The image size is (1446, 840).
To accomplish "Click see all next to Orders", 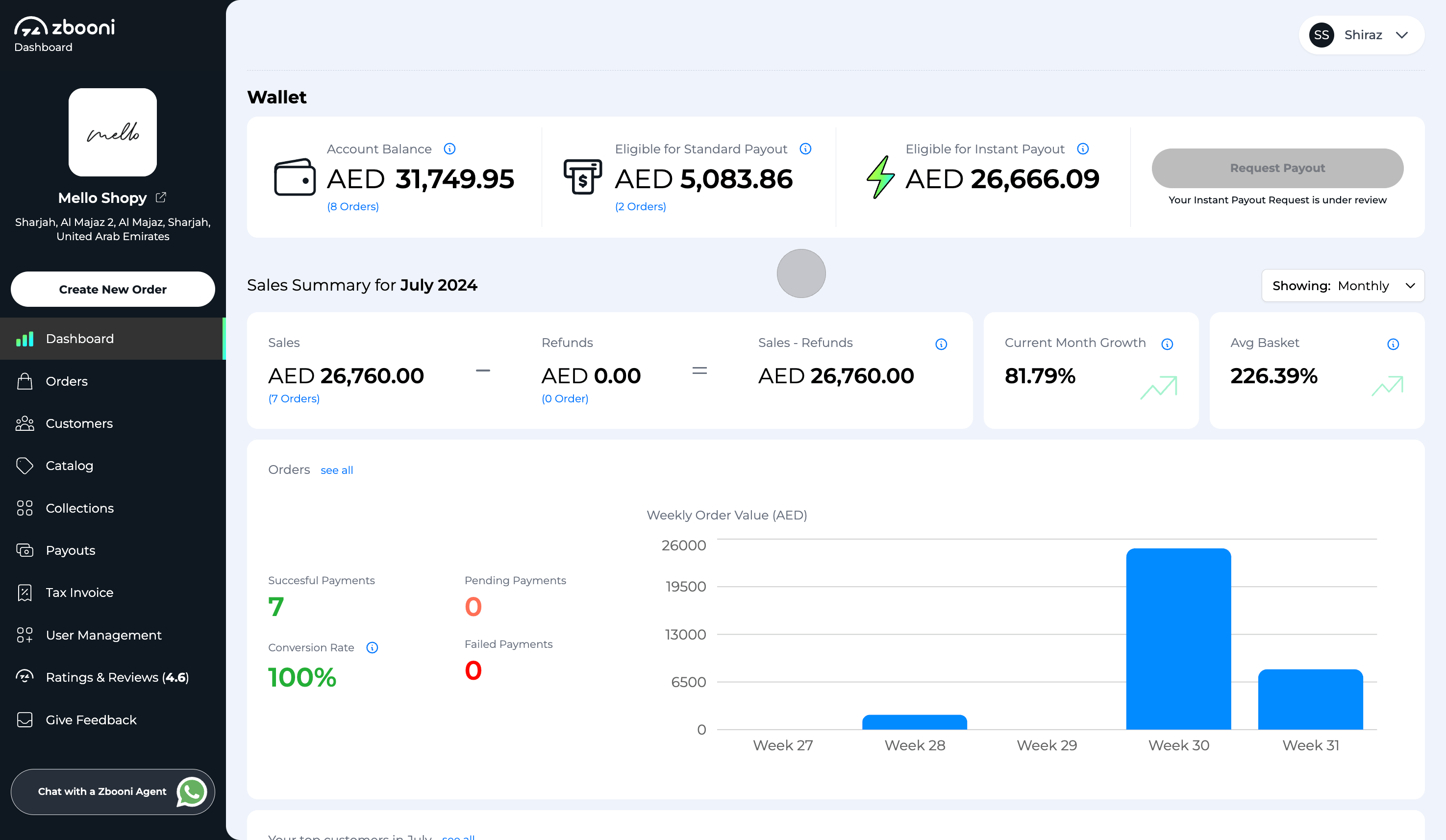I will (337, 470).
